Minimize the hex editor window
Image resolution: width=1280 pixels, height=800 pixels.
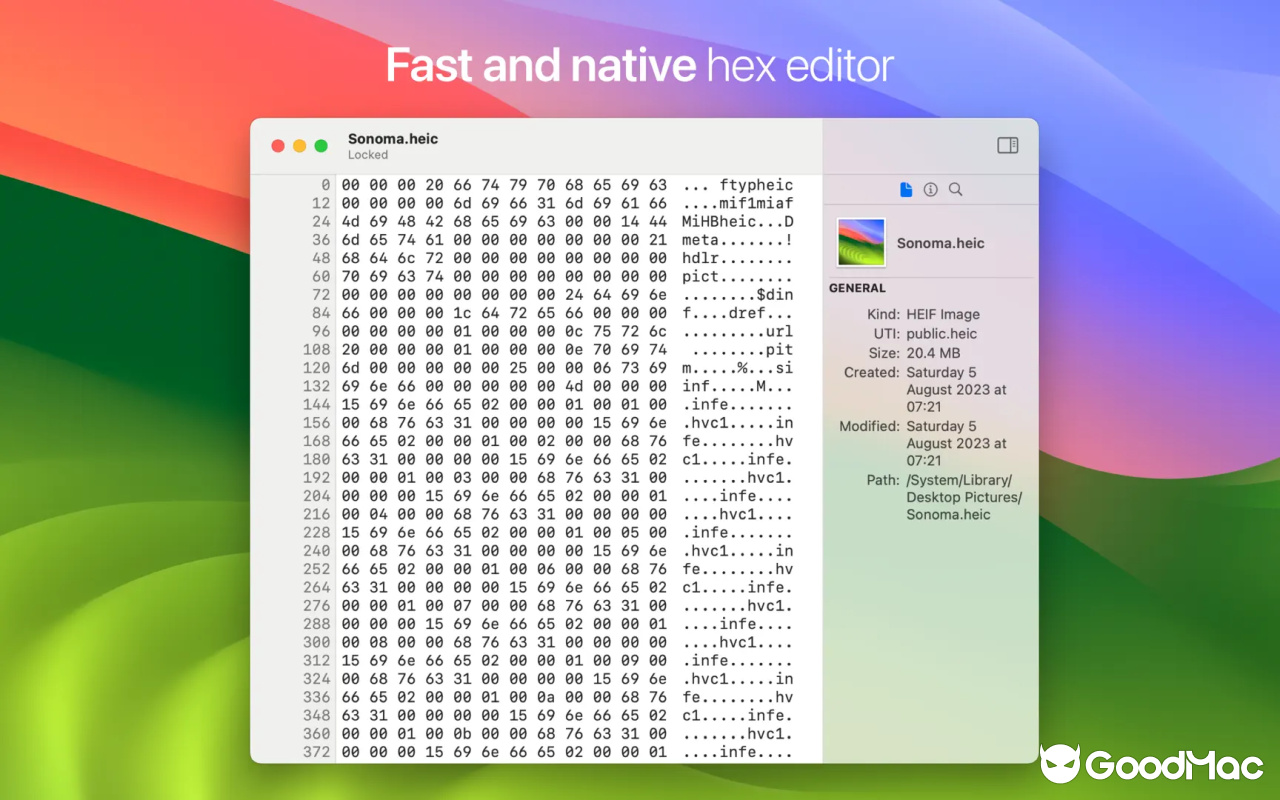300,146
